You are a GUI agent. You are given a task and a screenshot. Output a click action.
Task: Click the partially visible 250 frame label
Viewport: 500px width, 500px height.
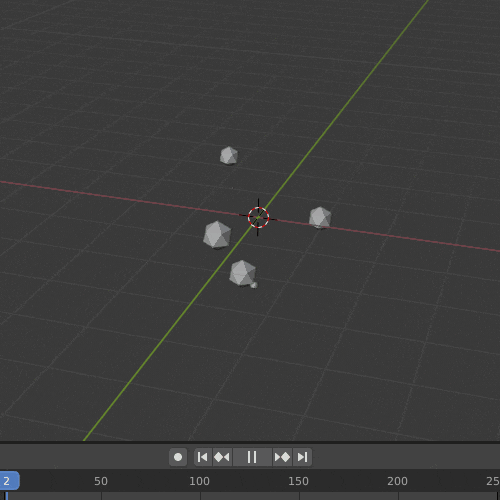coord(493,481)
